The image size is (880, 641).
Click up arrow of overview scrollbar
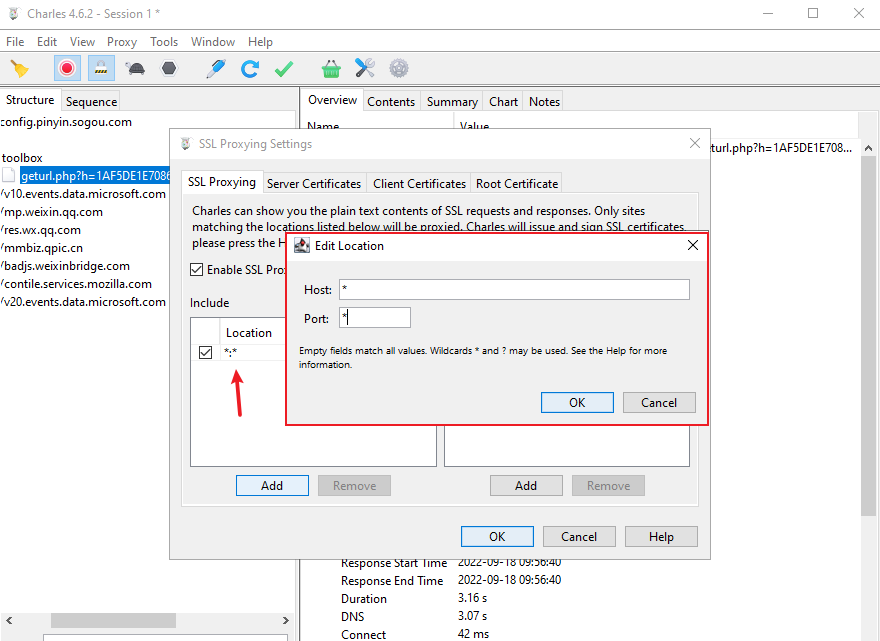click(x=868, y=148)
